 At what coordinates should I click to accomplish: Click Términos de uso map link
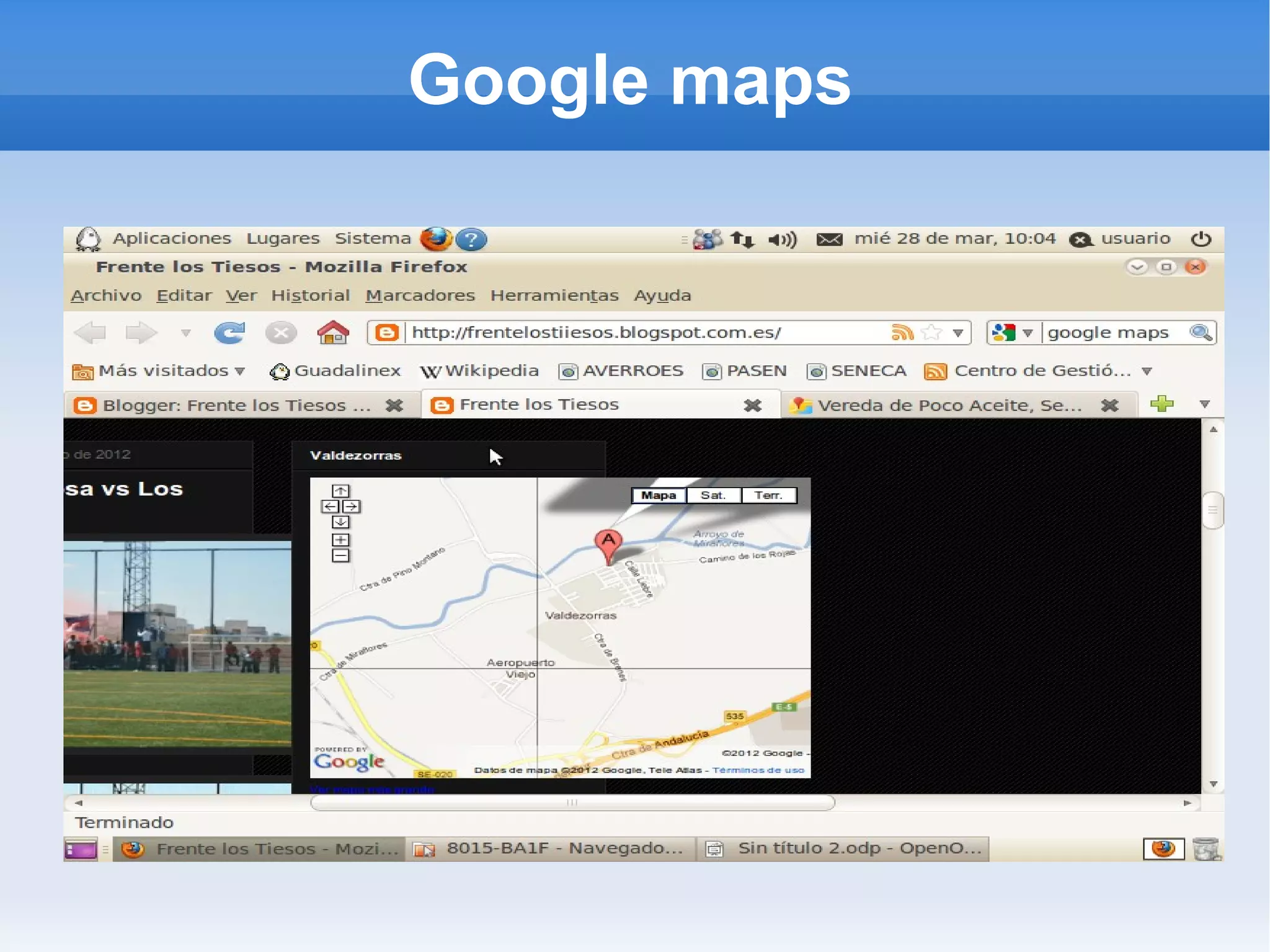pos(758,770)
